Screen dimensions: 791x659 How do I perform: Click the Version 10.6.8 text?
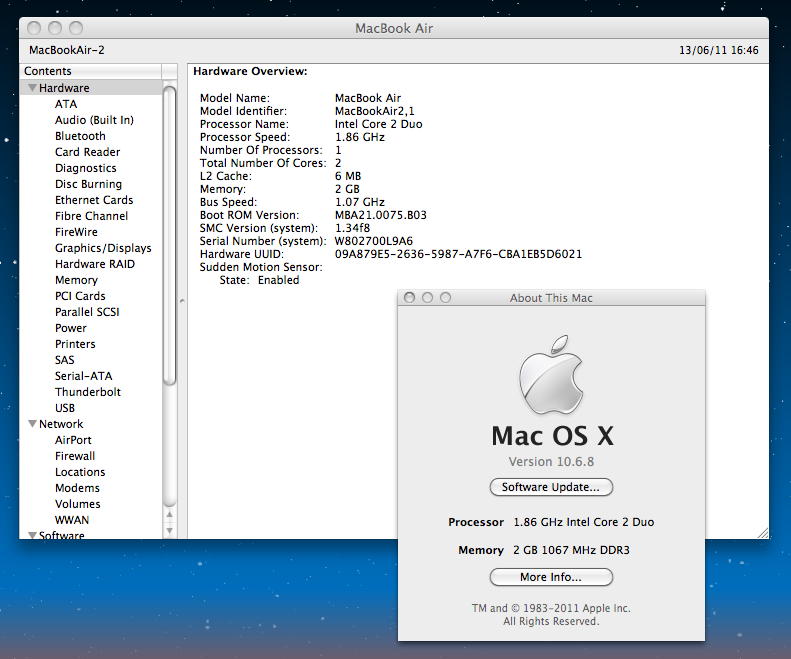[x=551, y=461]
